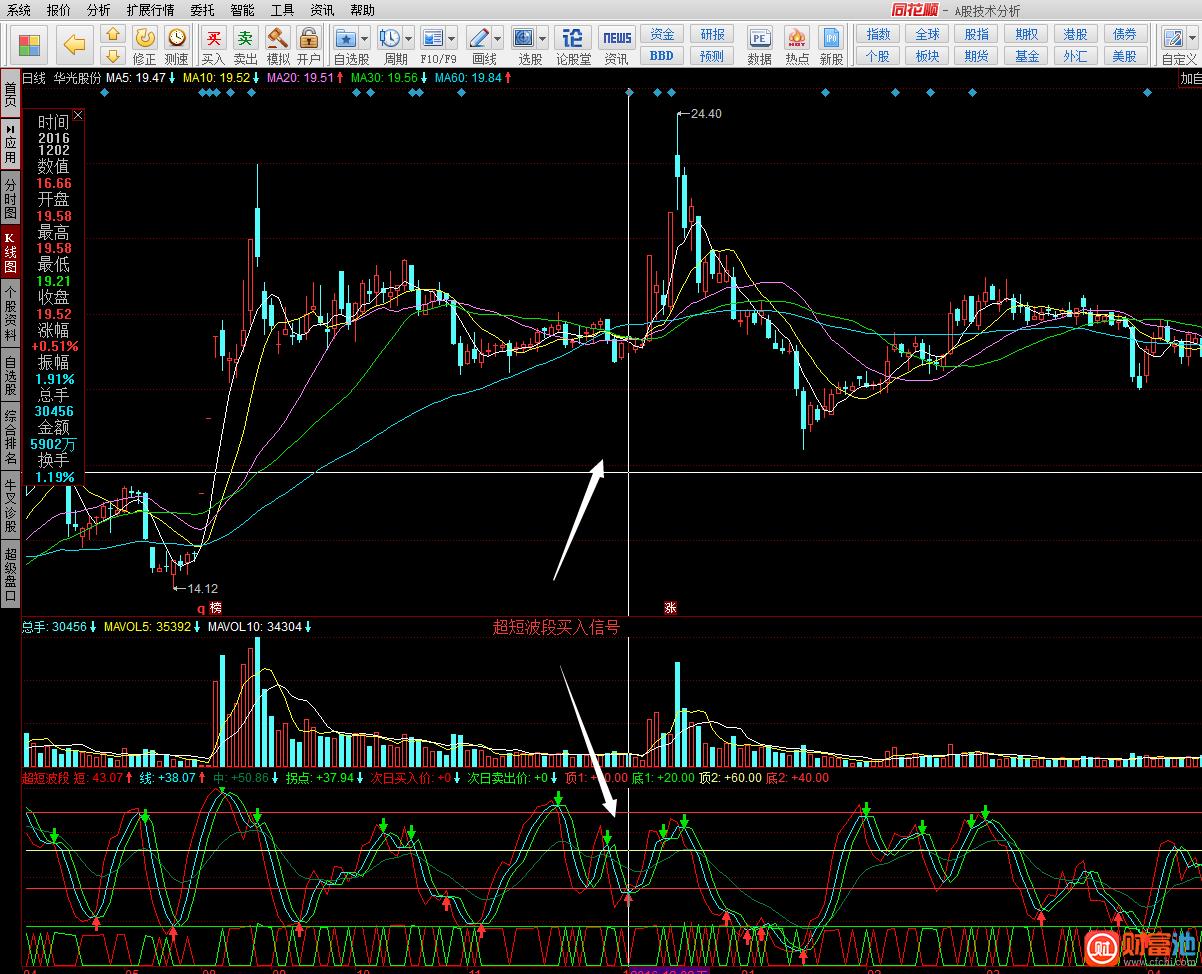
Task: Switch to the 应用 sidebar tab
Action: coord(10,144)
